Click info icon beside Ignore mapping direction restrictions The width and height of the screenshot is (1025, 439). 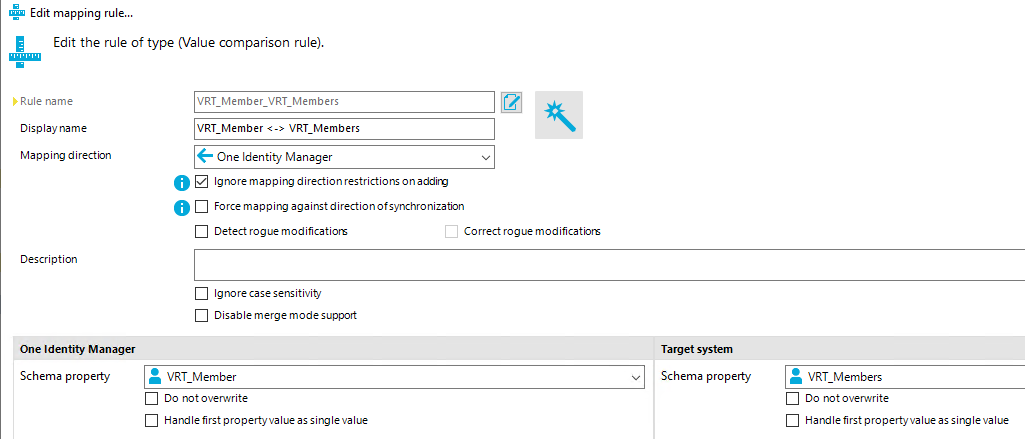click(x=182, y=183)
